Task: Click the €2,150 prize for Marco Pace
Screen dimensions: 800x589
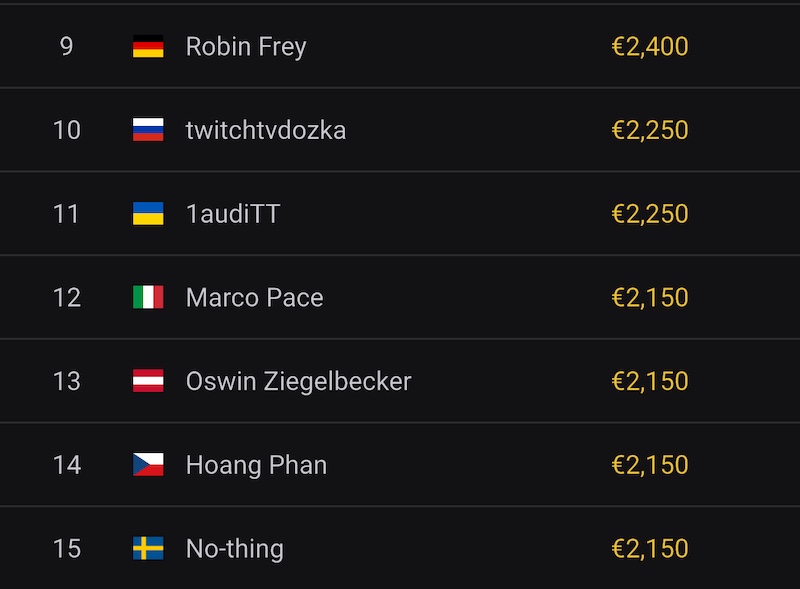Action: click(649, 297)
